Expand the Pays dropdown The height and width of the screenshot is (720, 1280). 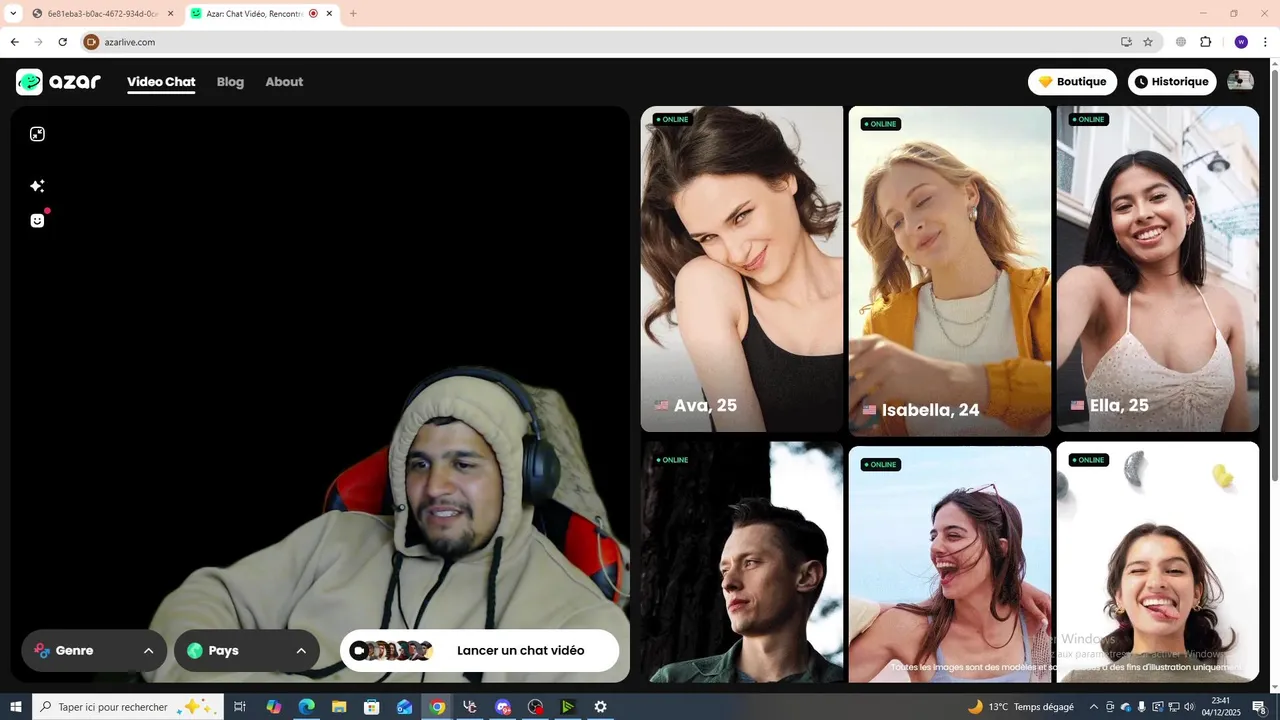point(247,651)
